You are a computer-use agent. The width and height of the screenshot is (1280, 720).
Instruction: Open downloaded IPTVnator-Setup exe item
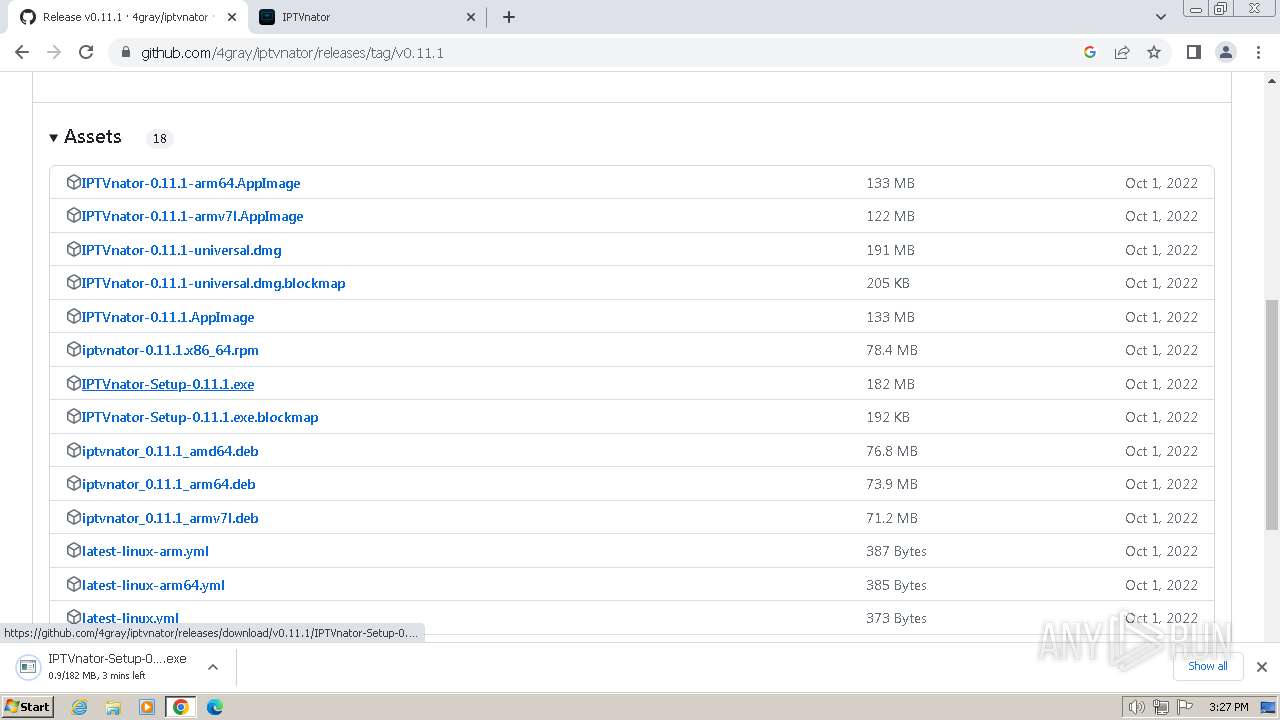click(x=105, y=666)
